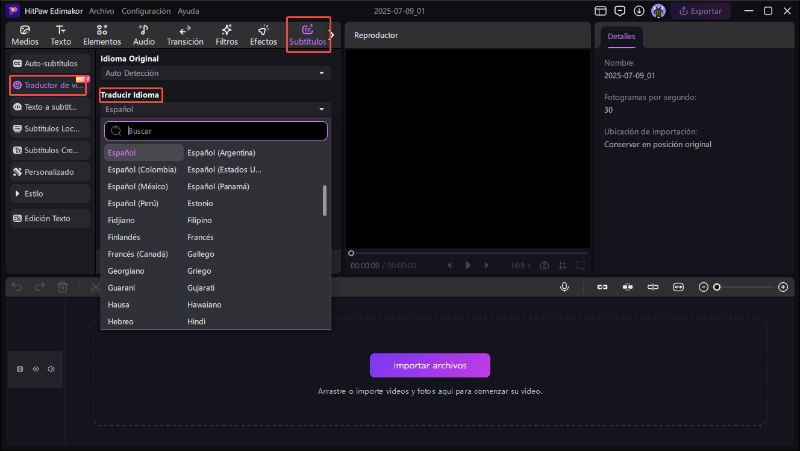This screenshot has width=800, height=451.
Task: Open Subtítulos Locales option
Action: coord(49,129)
